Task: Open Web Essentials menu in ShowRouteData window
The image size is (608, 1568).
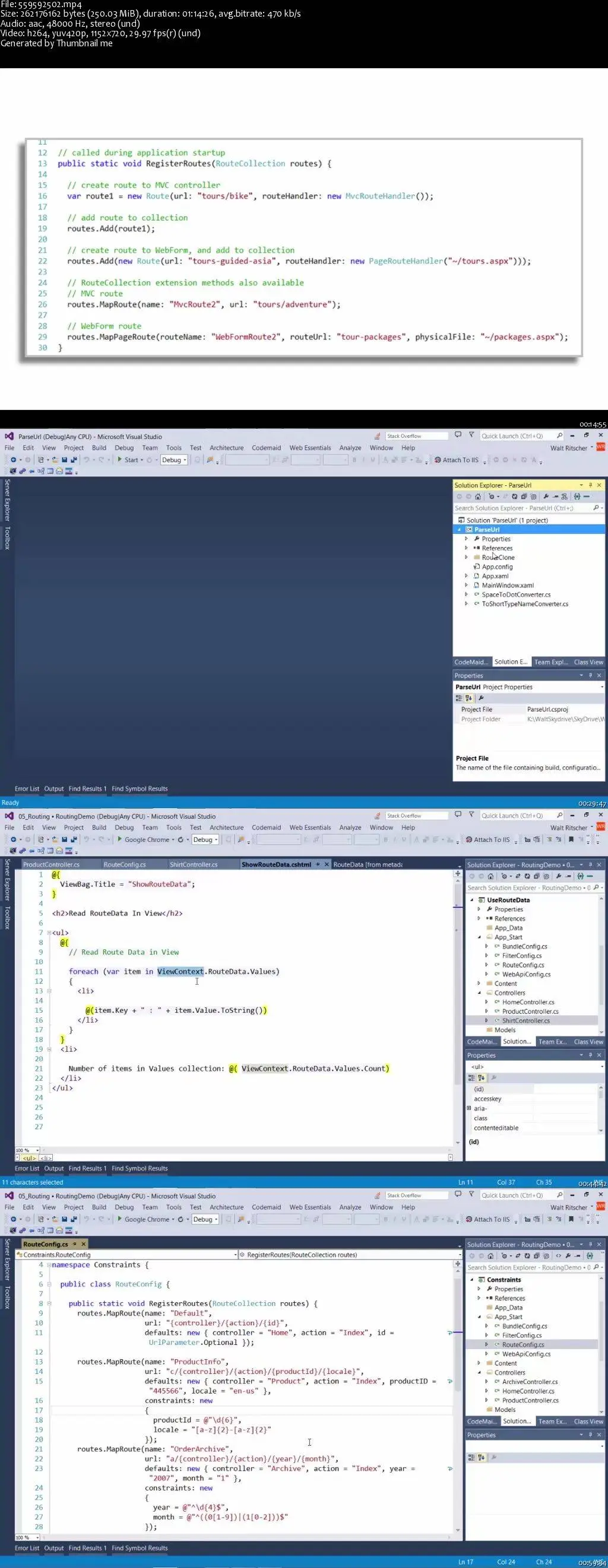Action: pos(310,828)
